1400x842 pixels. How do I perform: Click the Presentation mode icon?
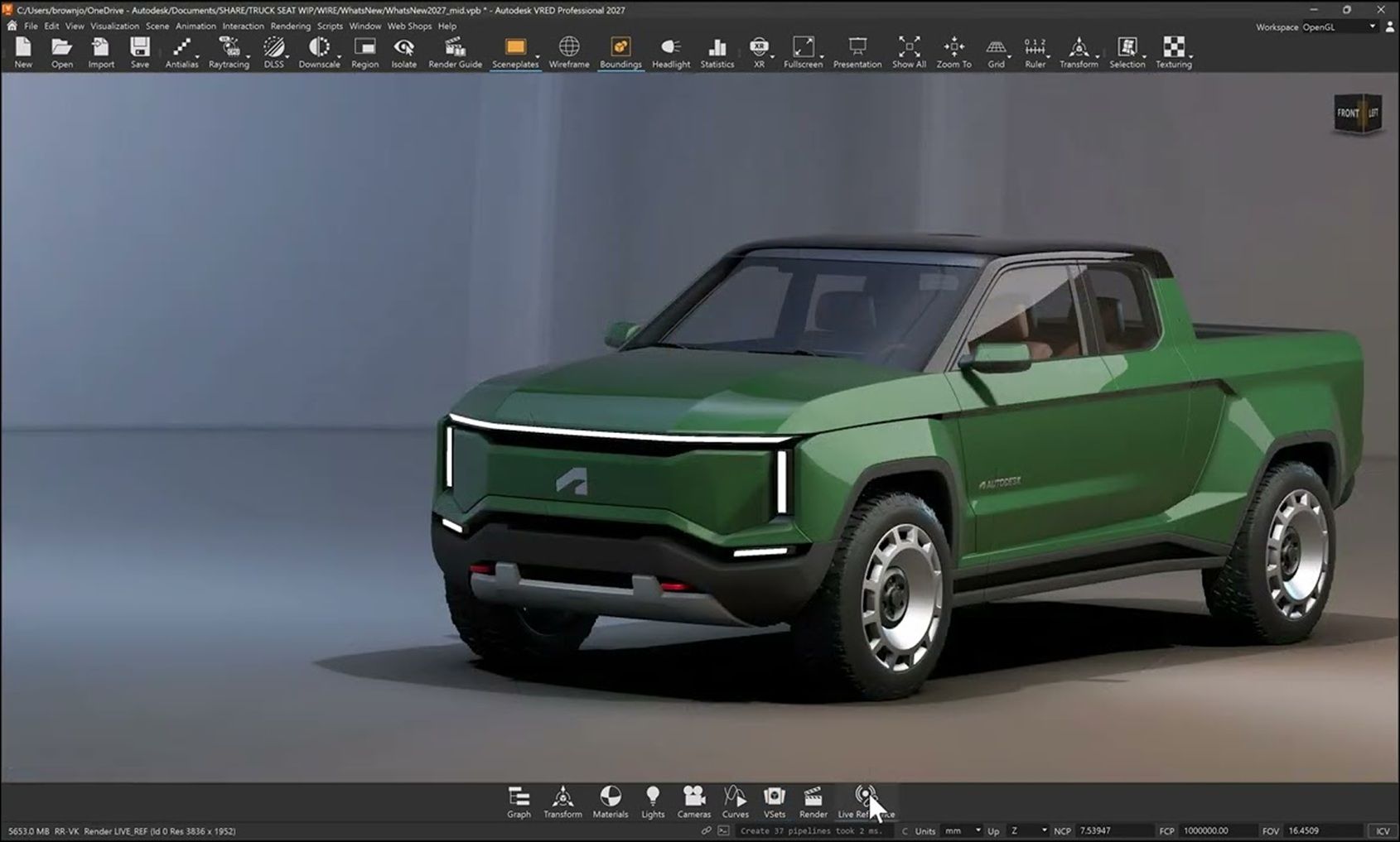857,52
